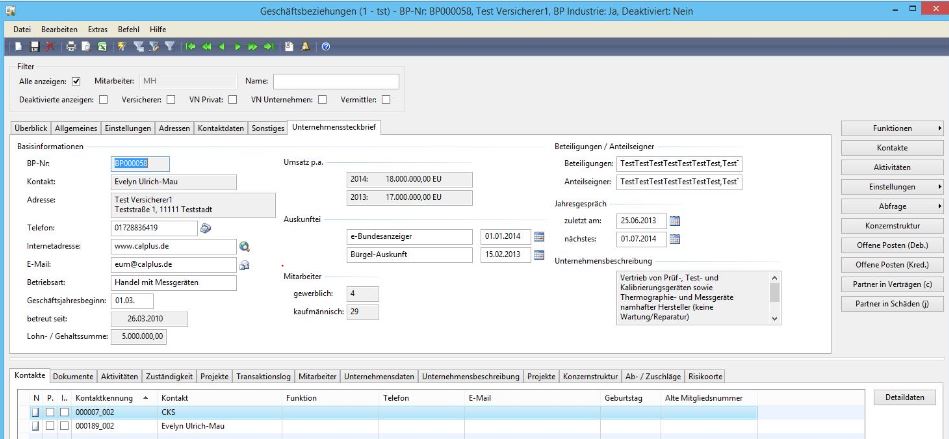Open website via icon next to Internetadresse

[x=245, y=246]
